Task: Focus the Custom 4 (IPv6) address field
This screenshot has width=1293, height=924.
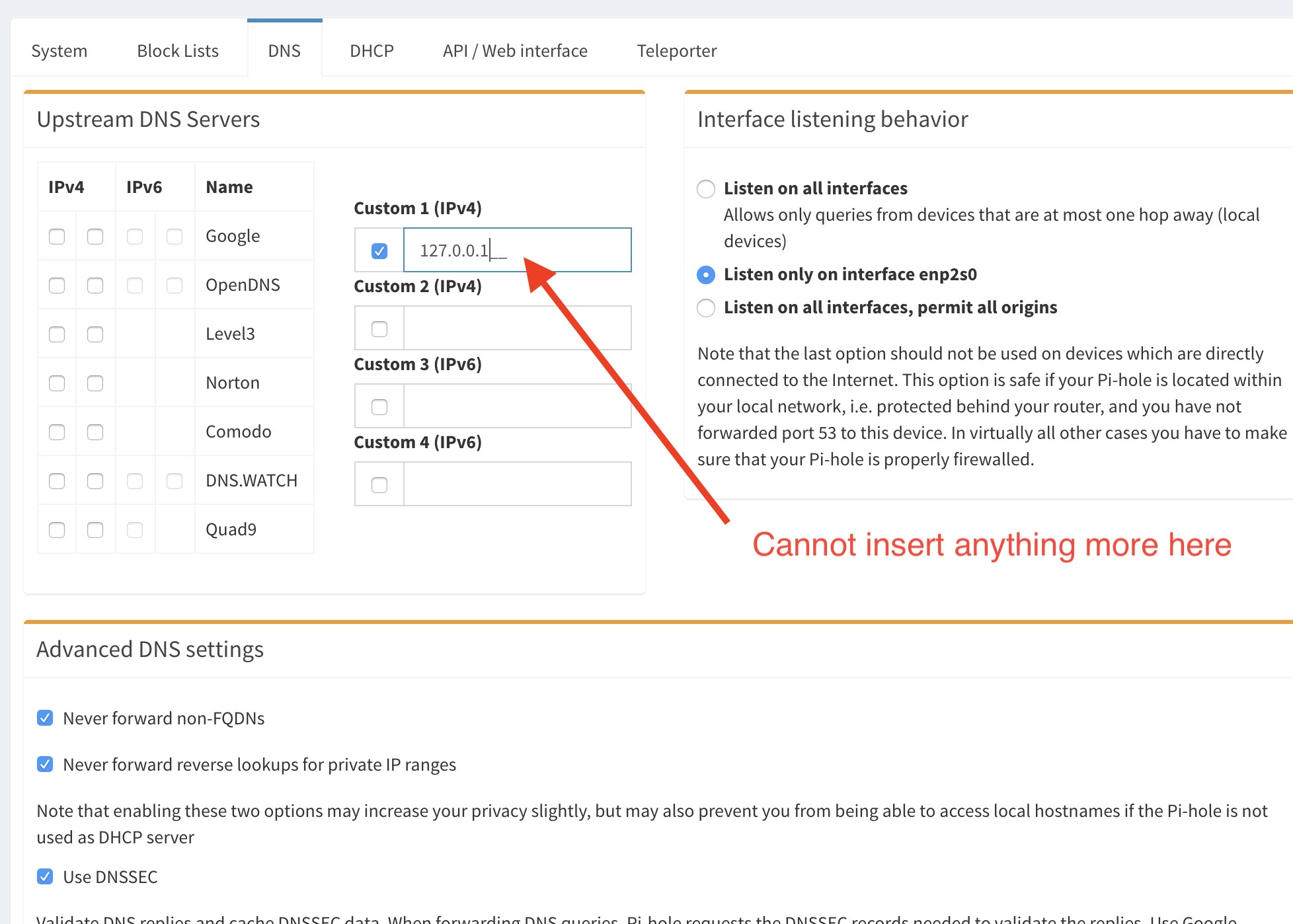Action: point(518,484)
